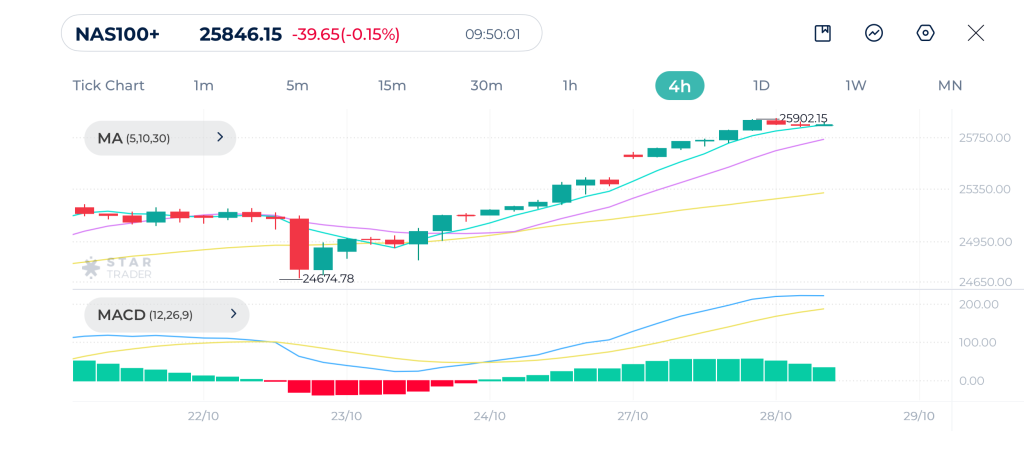Image resolution: width=1024 pixels, height=451 pixels.
Task: Select the 5m timeframe
Action: tap(297, 86)
